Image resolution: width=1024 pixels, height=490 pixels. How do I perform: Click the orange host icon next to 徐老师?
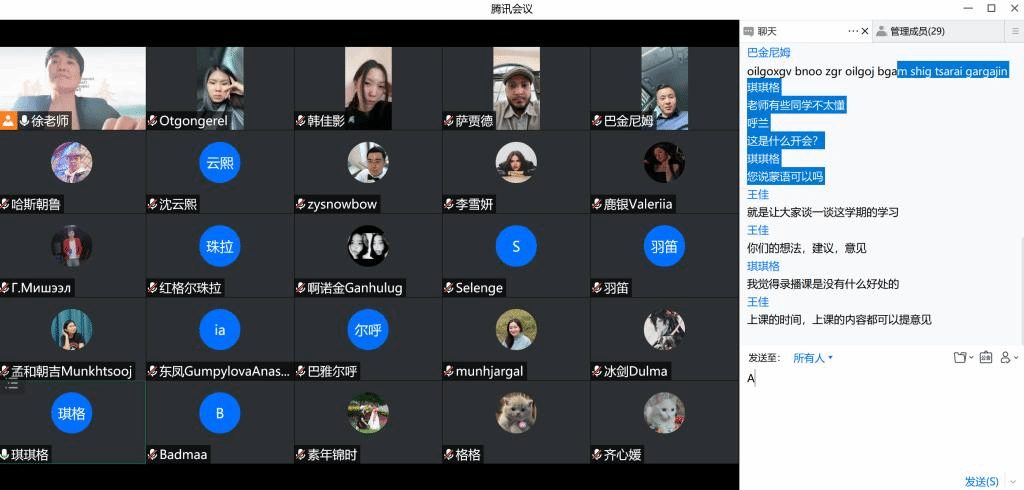8,121
